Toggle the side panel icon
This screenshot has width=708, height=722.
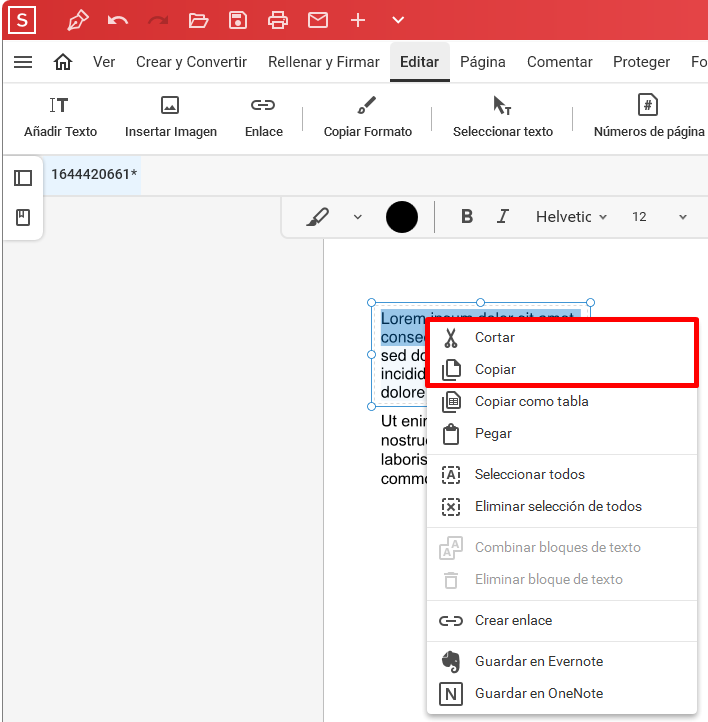tap(23, 178)
